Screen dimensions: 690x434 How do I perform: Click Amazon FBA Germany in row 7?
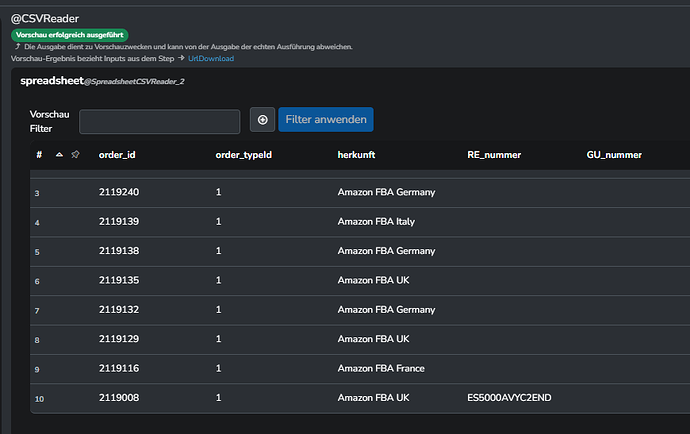pos(386,310)
